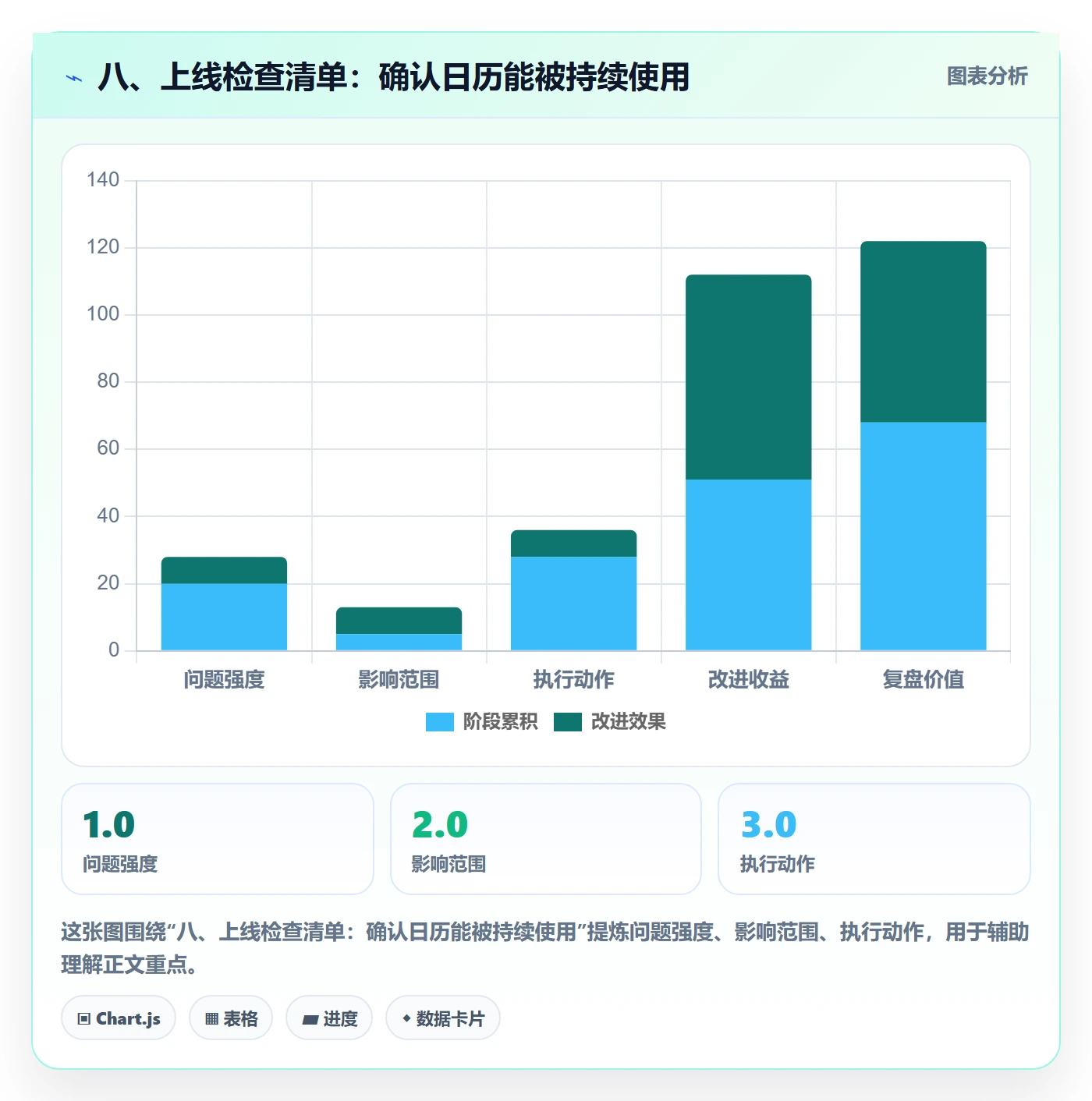The height and width of the screenshot is (1101, 1092).
Task: Select the 进度 tag chip
Action: (329, 1018)
